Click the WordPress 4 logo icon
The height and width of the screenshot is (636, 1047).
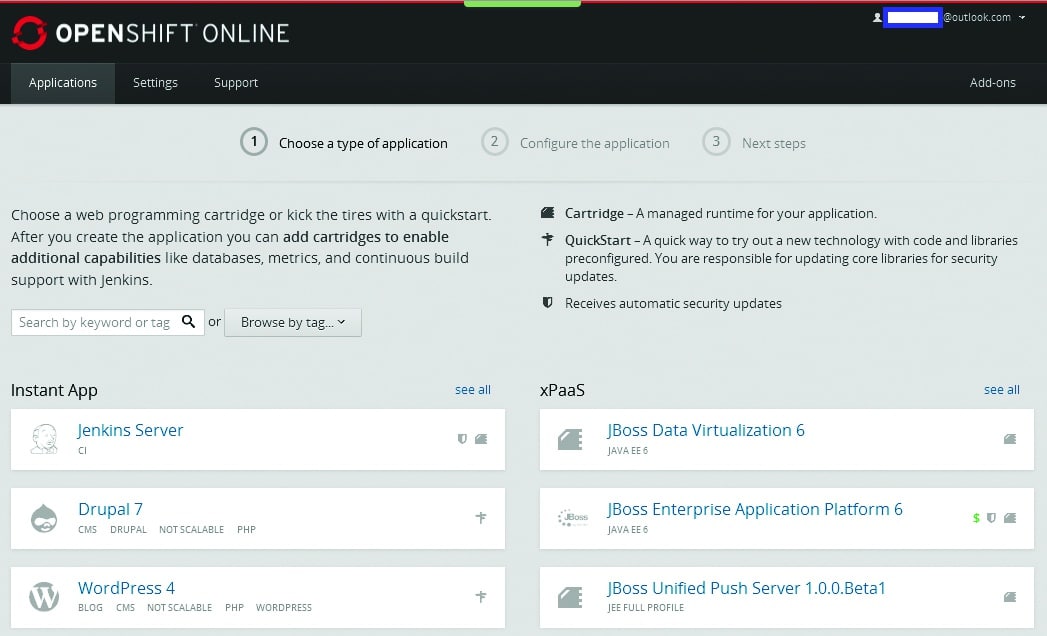pos(44,597)
